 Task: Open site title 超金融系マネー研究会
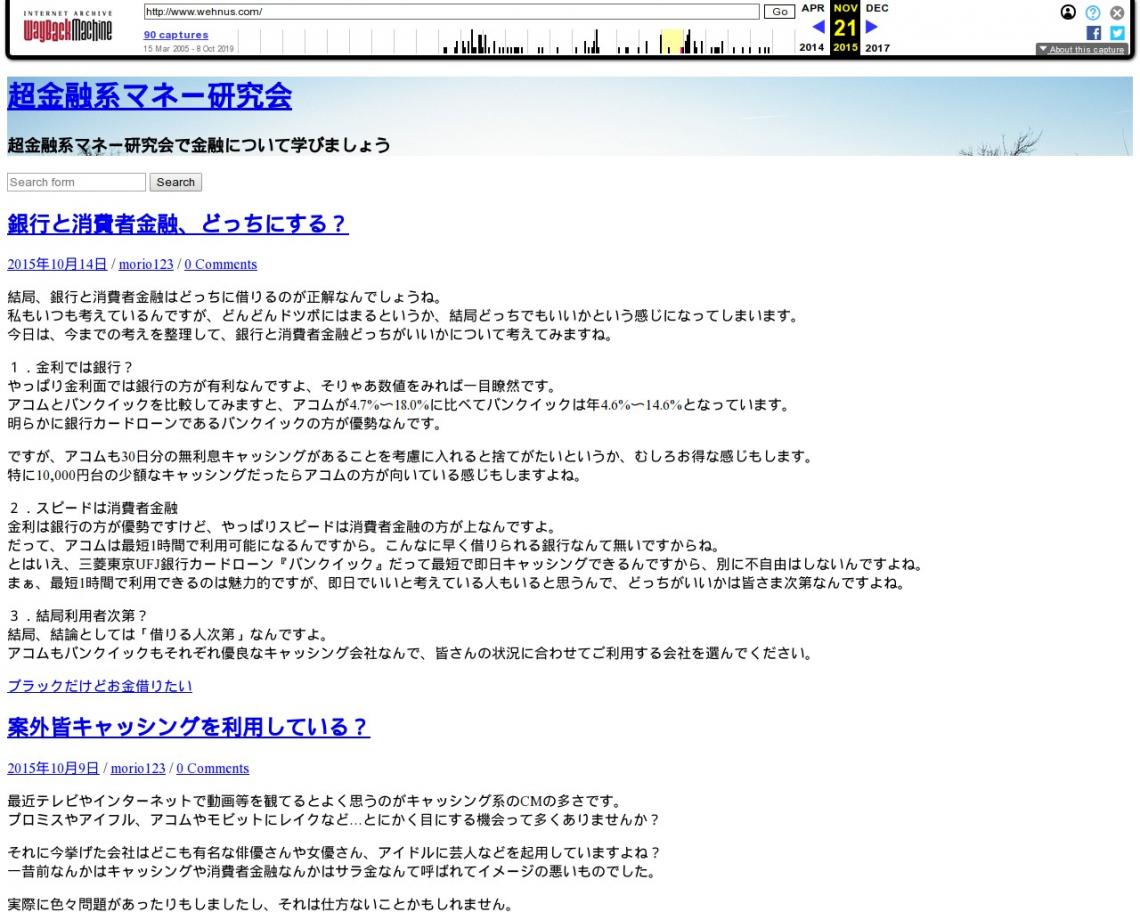(150, 96)
